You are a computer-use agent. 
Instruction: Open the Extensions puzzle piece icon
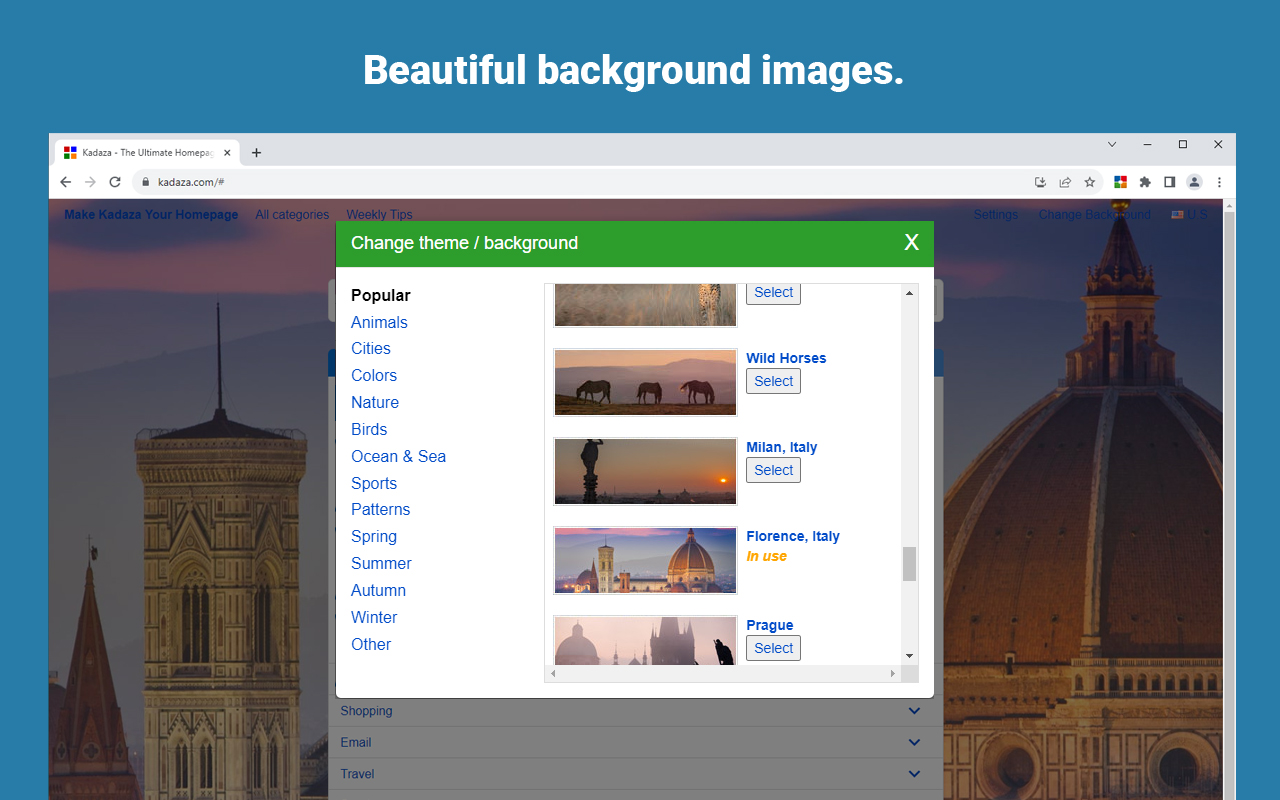(1144, 181)
